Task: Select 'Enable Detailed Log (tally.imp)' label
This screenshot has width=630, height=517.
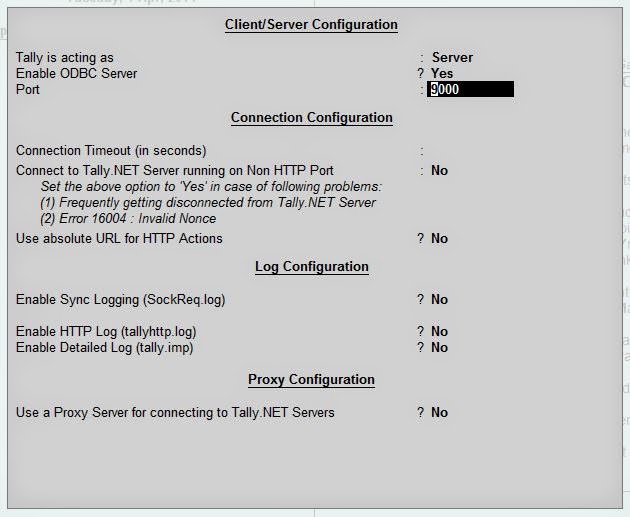Action: tap(104, 348)
